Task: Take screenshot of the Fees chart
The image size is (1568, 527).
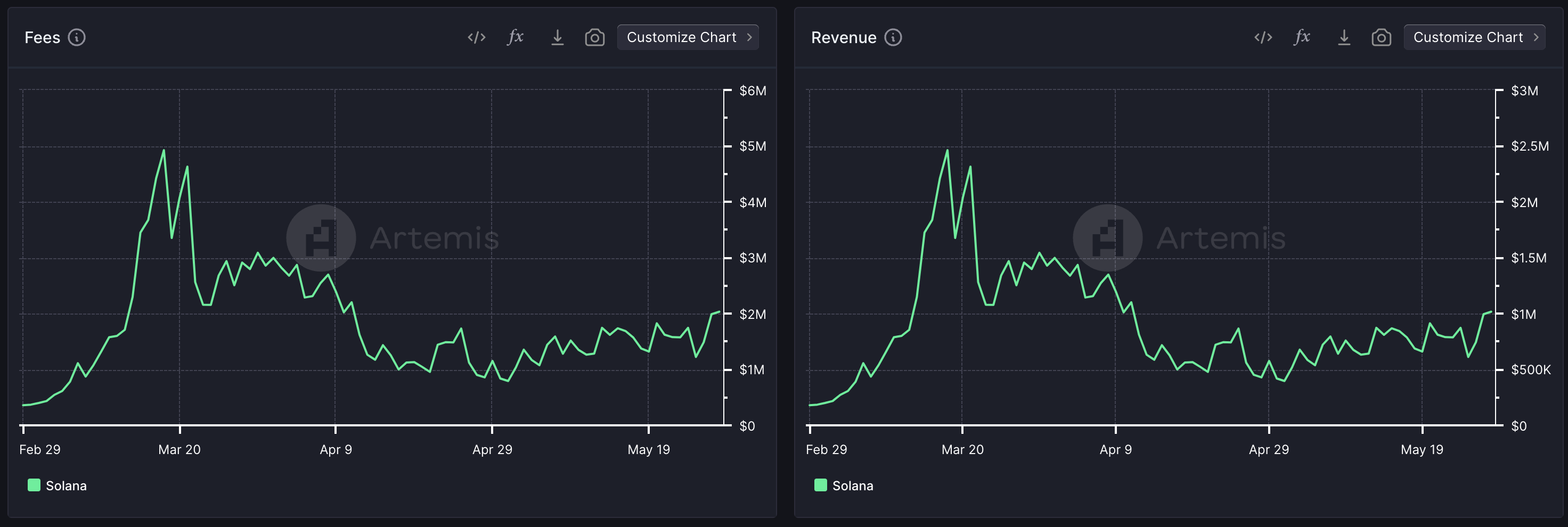Action: point(595,38)
